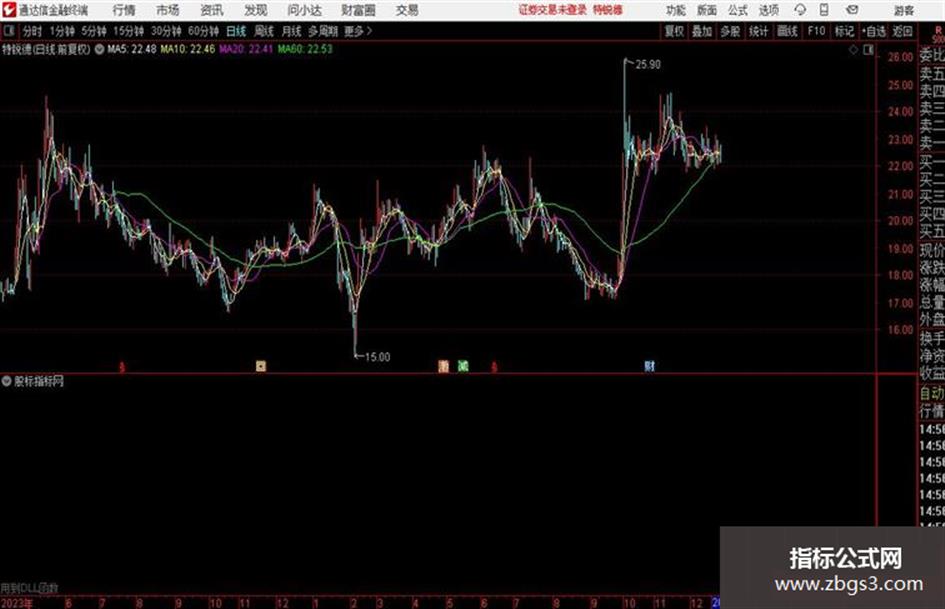Select the 周线 weekly period tab
The height and width of the screenshot is (609, 945).
pyautogui.click(x=264, y=31)
